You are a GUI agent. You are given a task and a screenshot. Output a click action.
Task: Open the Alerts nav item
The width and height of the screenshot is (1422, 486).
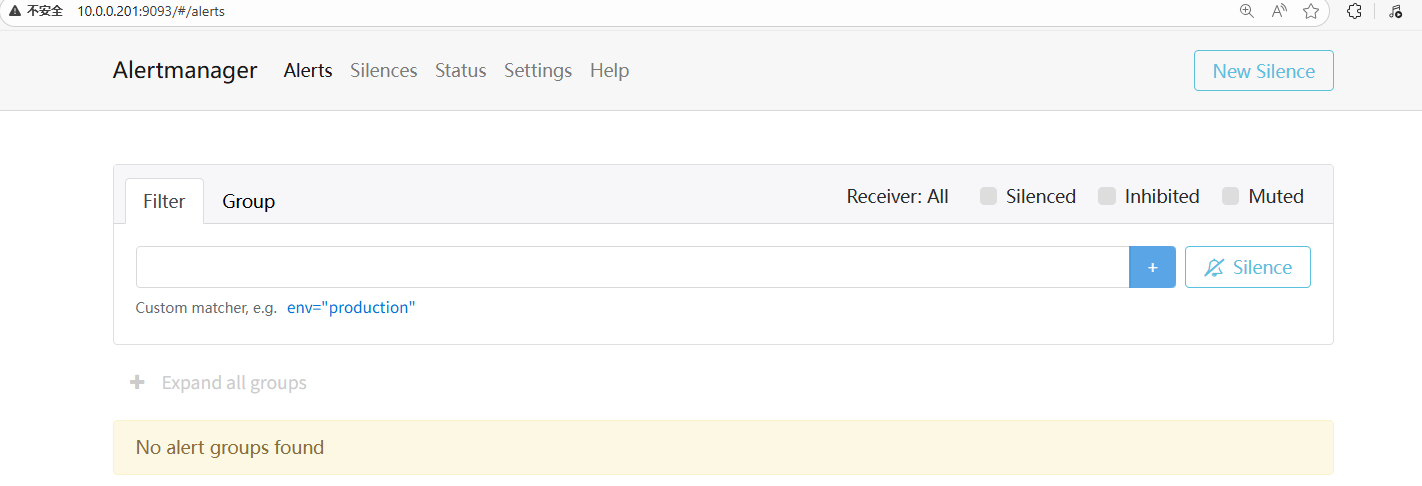tap(308, 70)
